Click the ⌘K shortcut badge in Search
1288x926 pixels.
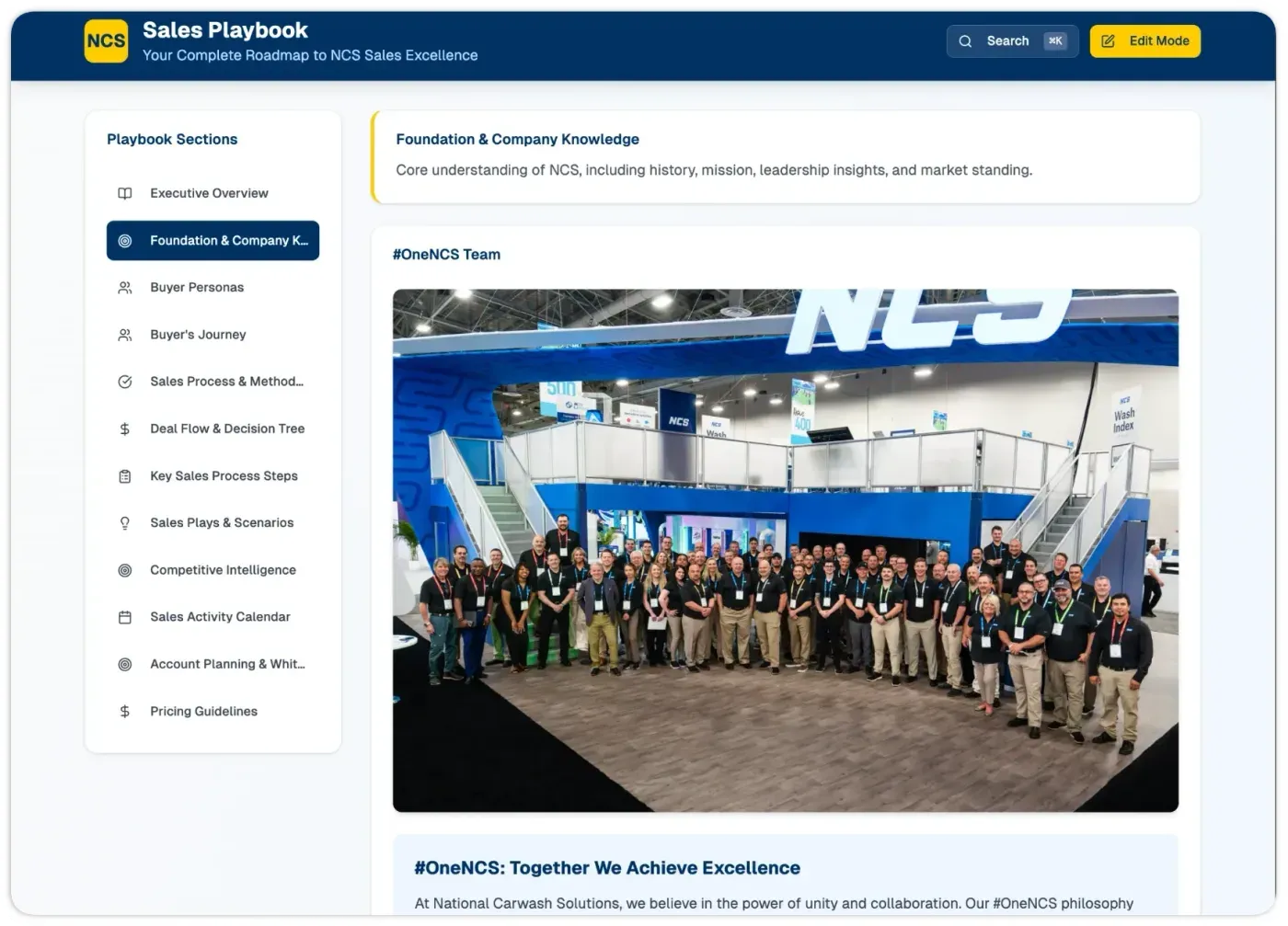tap(1055, 40)
